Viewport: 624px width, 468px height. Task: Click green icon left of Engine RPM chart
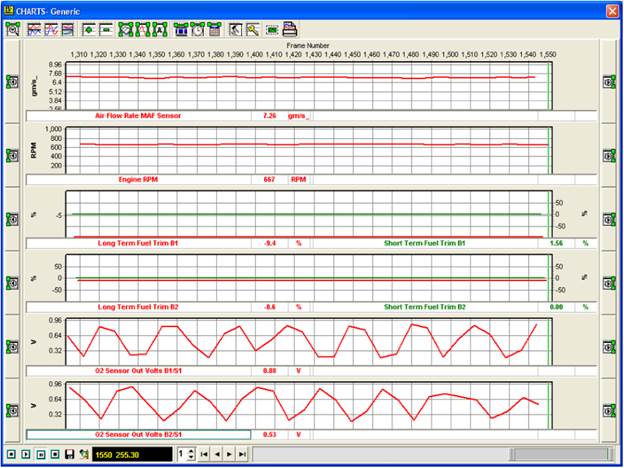click(x=11, y=155)
